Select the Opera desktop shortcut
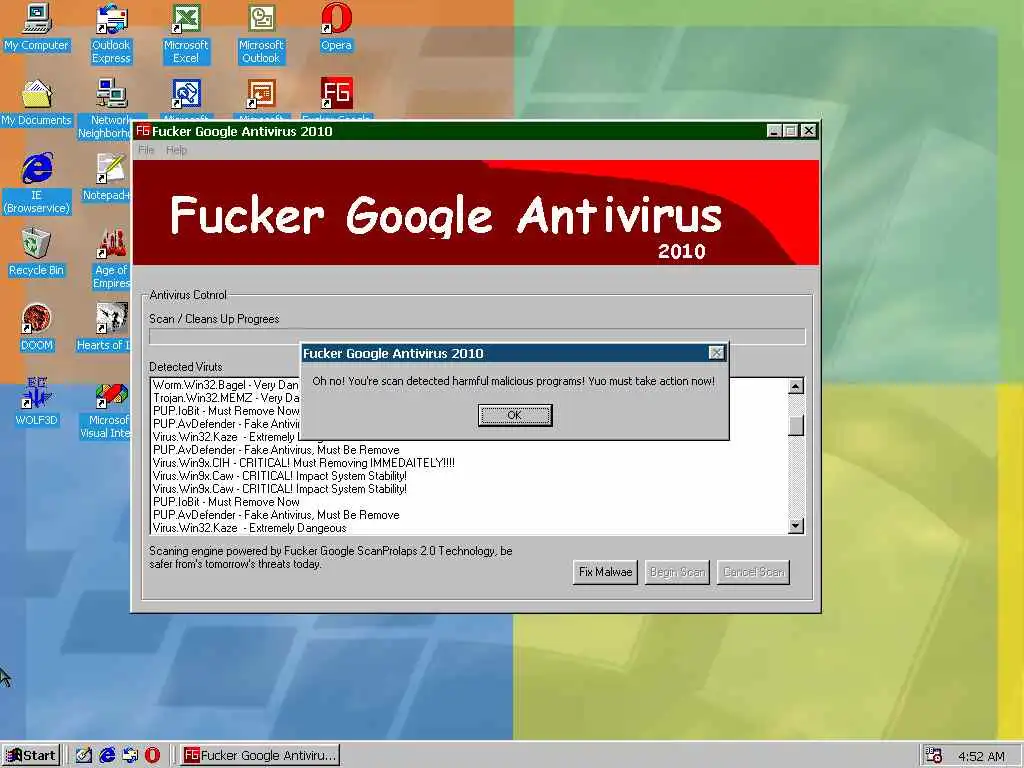This screenshot has height=768, width=1024. click(x=336, y=27)
